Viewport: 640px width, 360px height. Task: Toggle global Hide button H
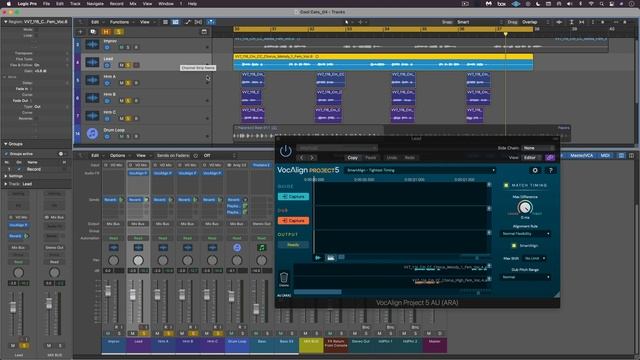[x=106, y=31]
